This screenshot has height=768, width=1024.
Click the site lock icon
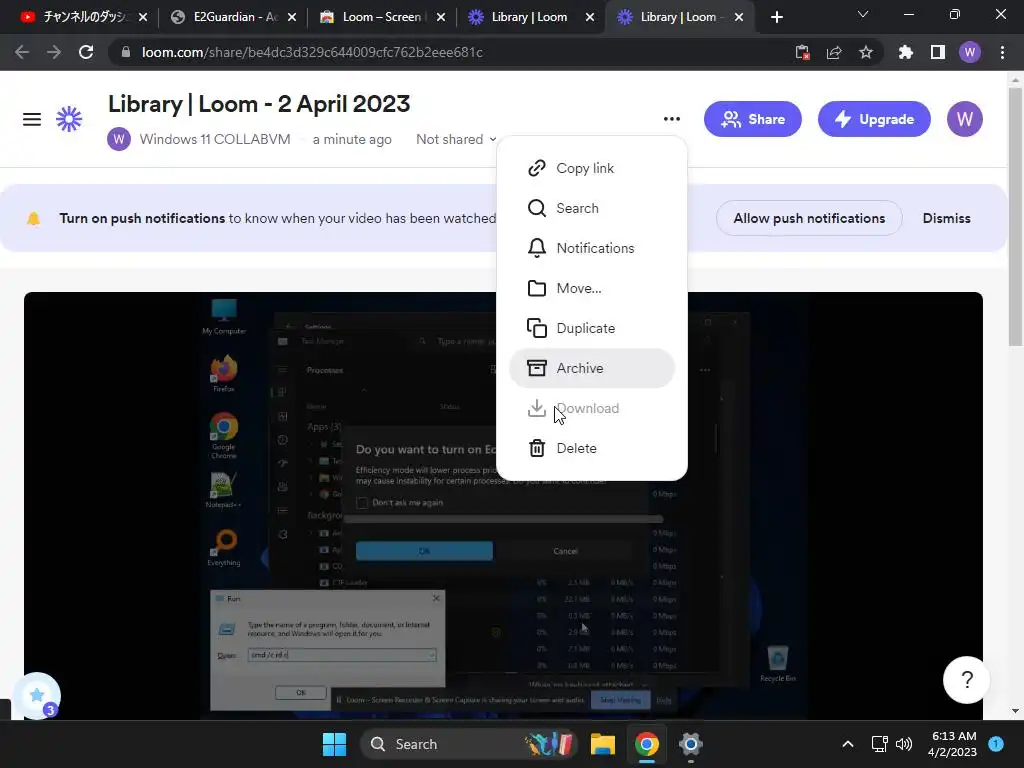coord(126,52)
